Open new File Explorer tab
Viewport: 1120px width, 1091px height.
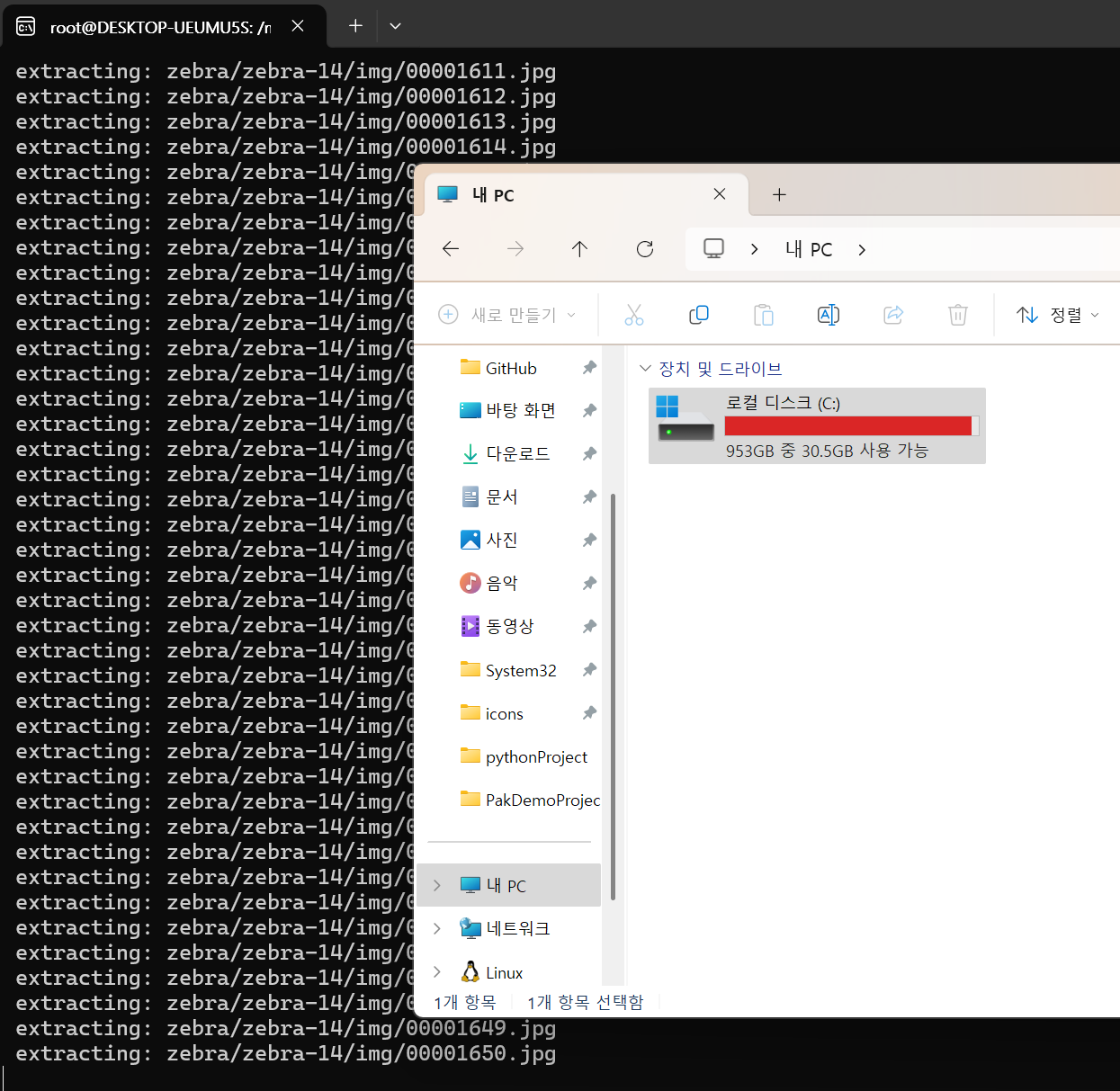(x=780, y=194)
